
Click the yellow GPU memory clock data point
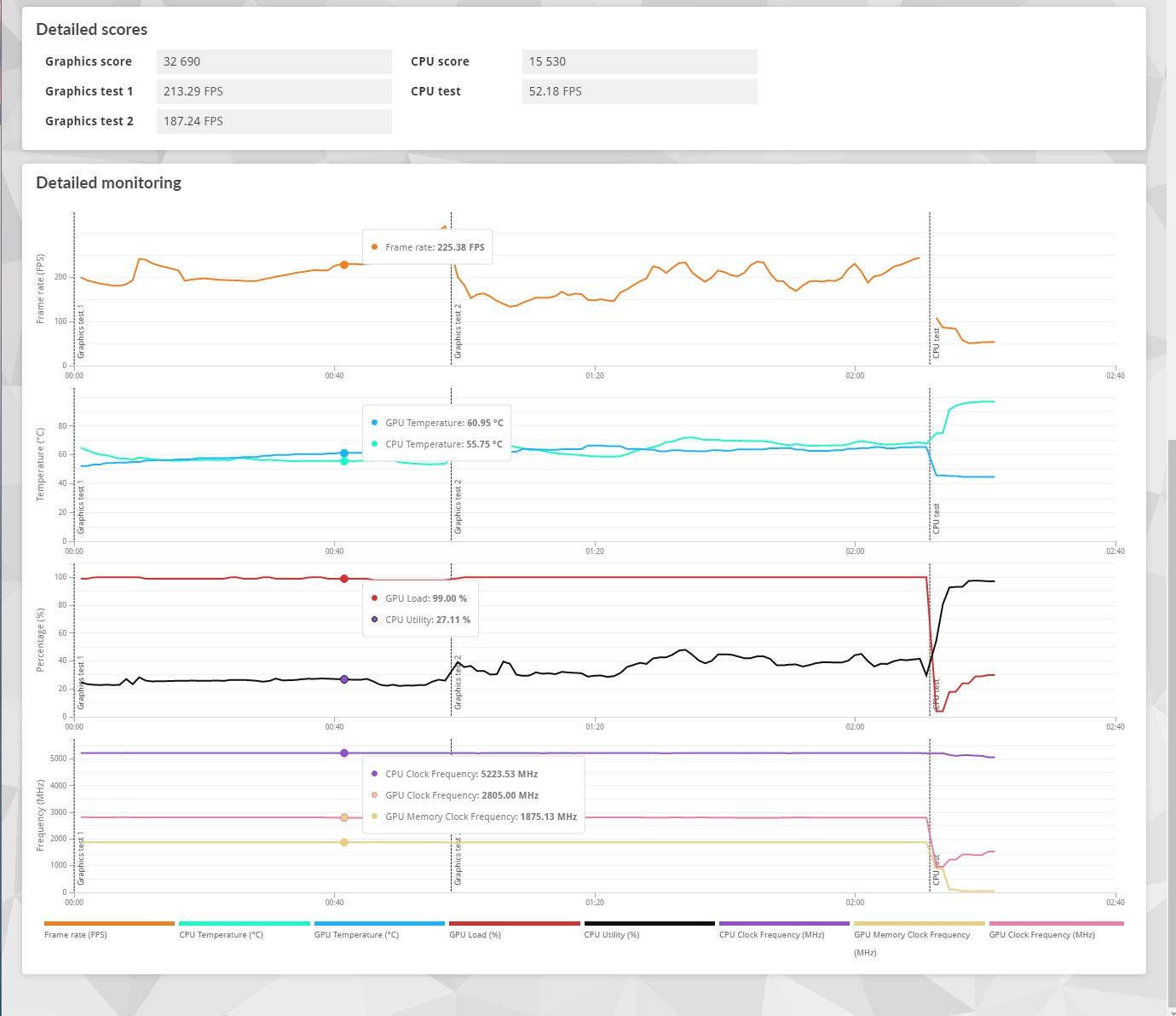click(344, 842)
